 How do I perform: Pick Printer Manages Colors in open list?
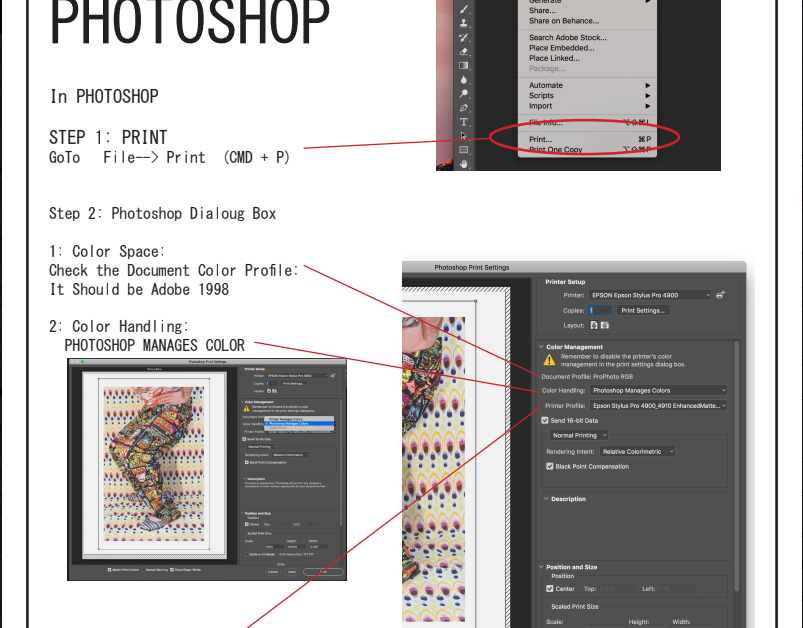[299, 419]
